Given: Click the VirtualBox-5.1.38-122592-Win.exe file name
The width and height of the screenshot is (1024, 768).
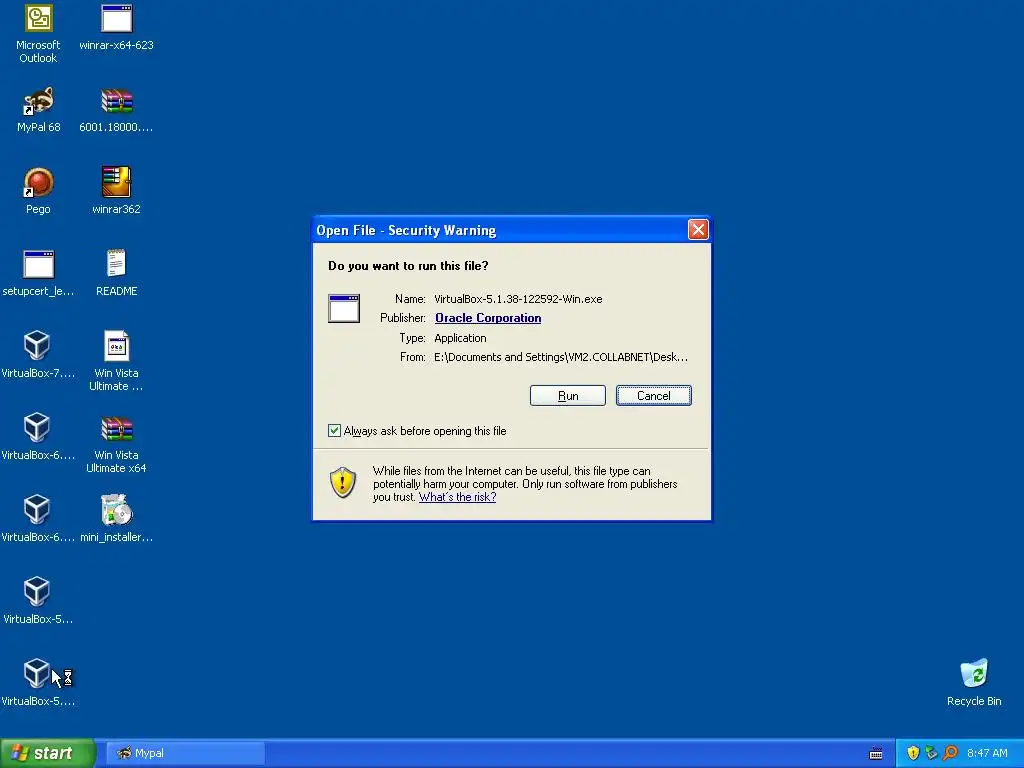Looking at the screenshot, I should pyautogui.click(x=518, y=299).
